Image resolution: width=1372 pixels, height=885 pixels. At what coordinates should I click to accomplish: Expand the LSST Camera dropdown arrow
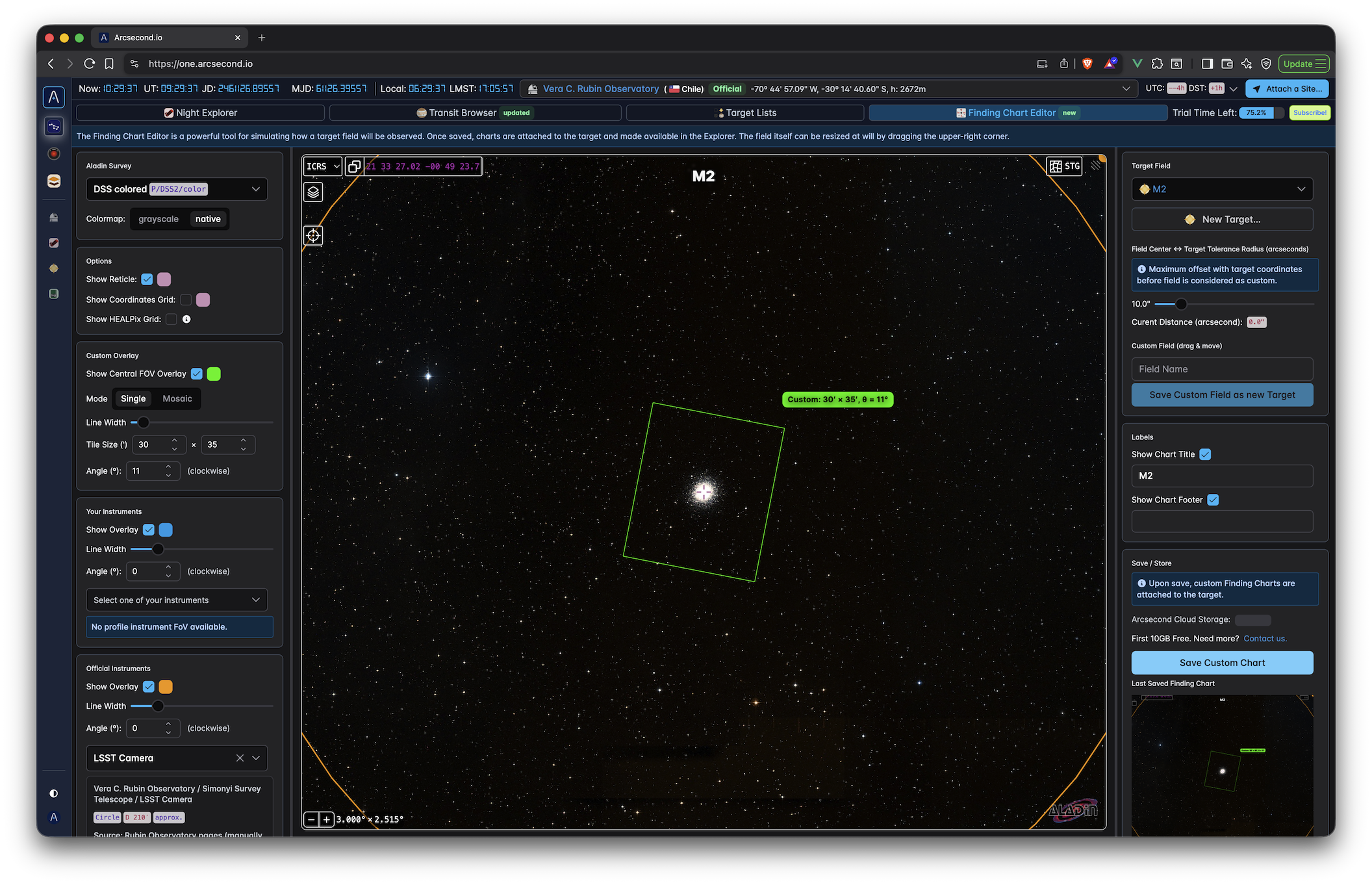click(256, 758)
